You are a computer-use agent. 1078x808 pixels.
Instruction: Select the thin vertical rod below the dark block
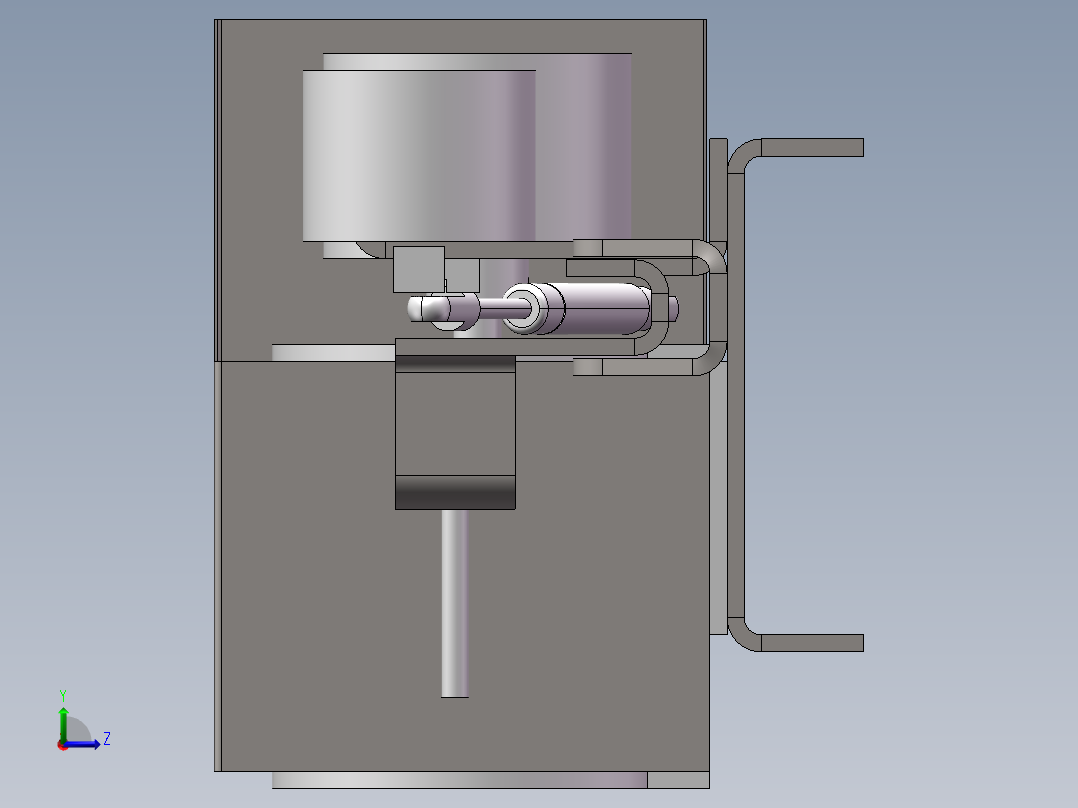coord(454,603)
